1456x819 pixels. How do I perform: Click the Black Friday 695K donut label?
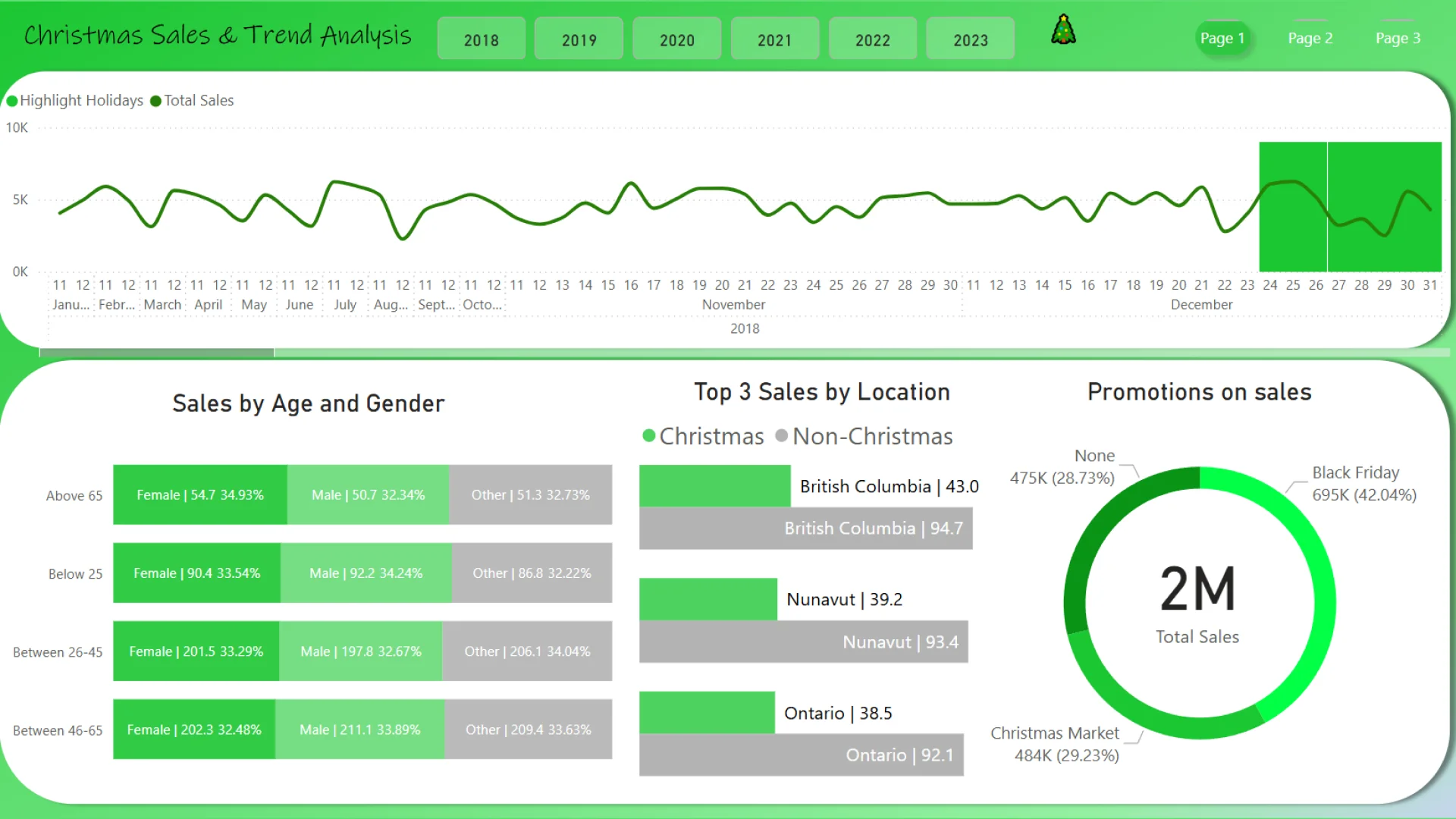click(x=1364, y=484)
